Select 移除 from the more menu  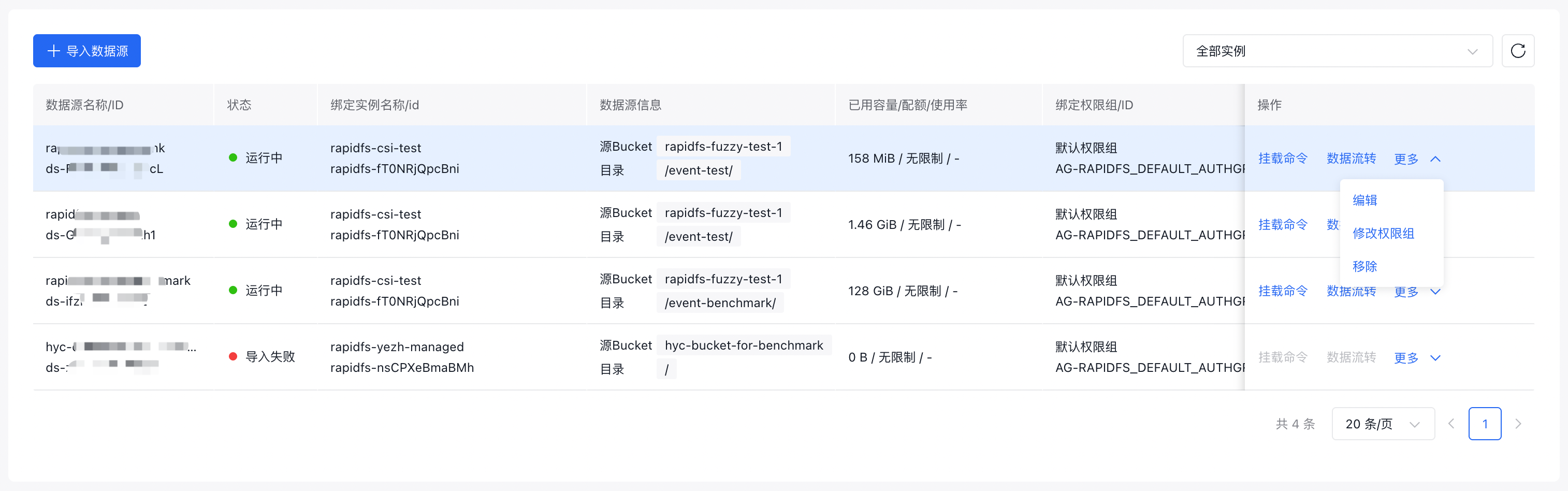point(1364,266)
